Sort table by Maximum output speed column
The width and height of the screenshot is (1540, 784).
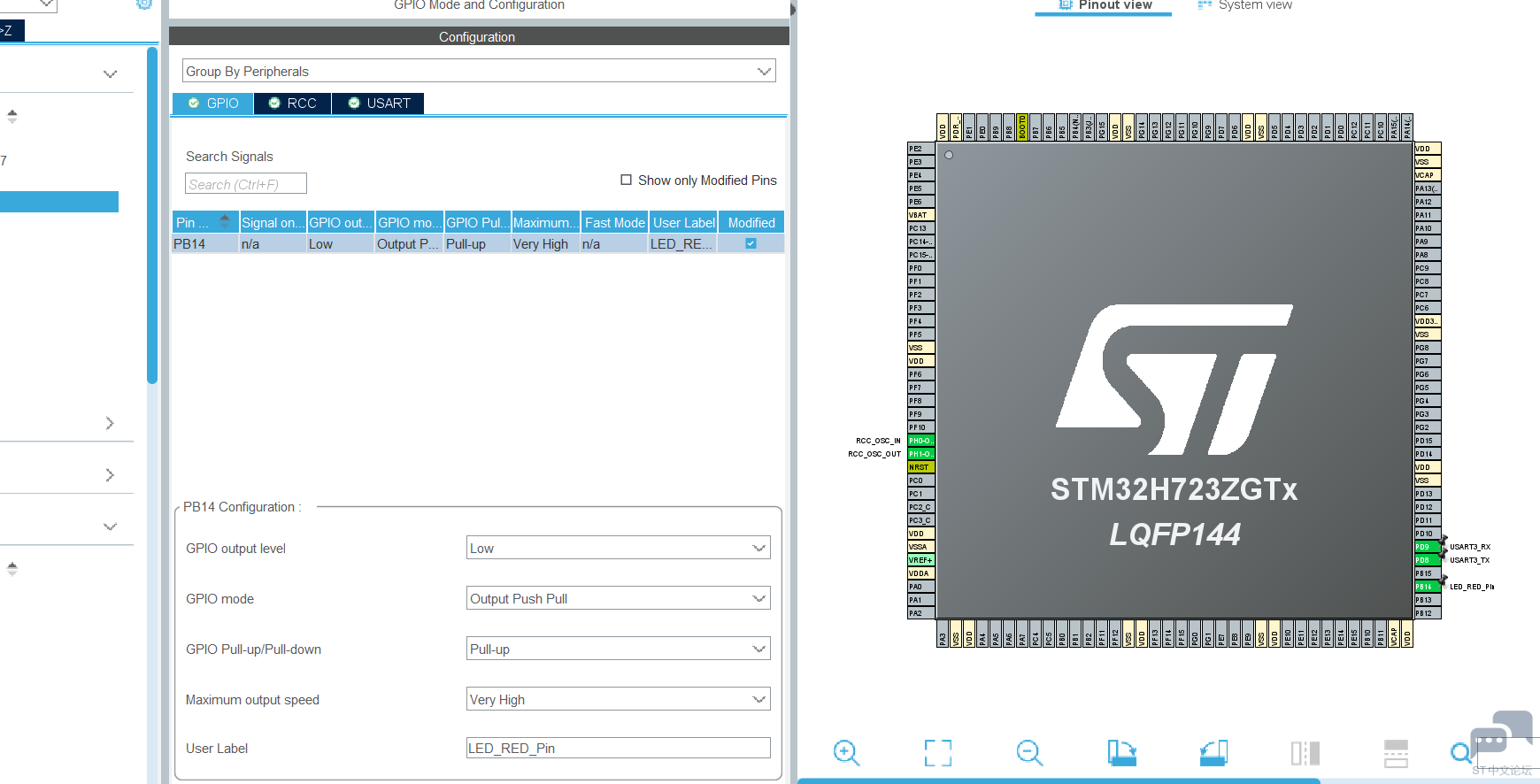pyautogui.click(x=546, y=222)
